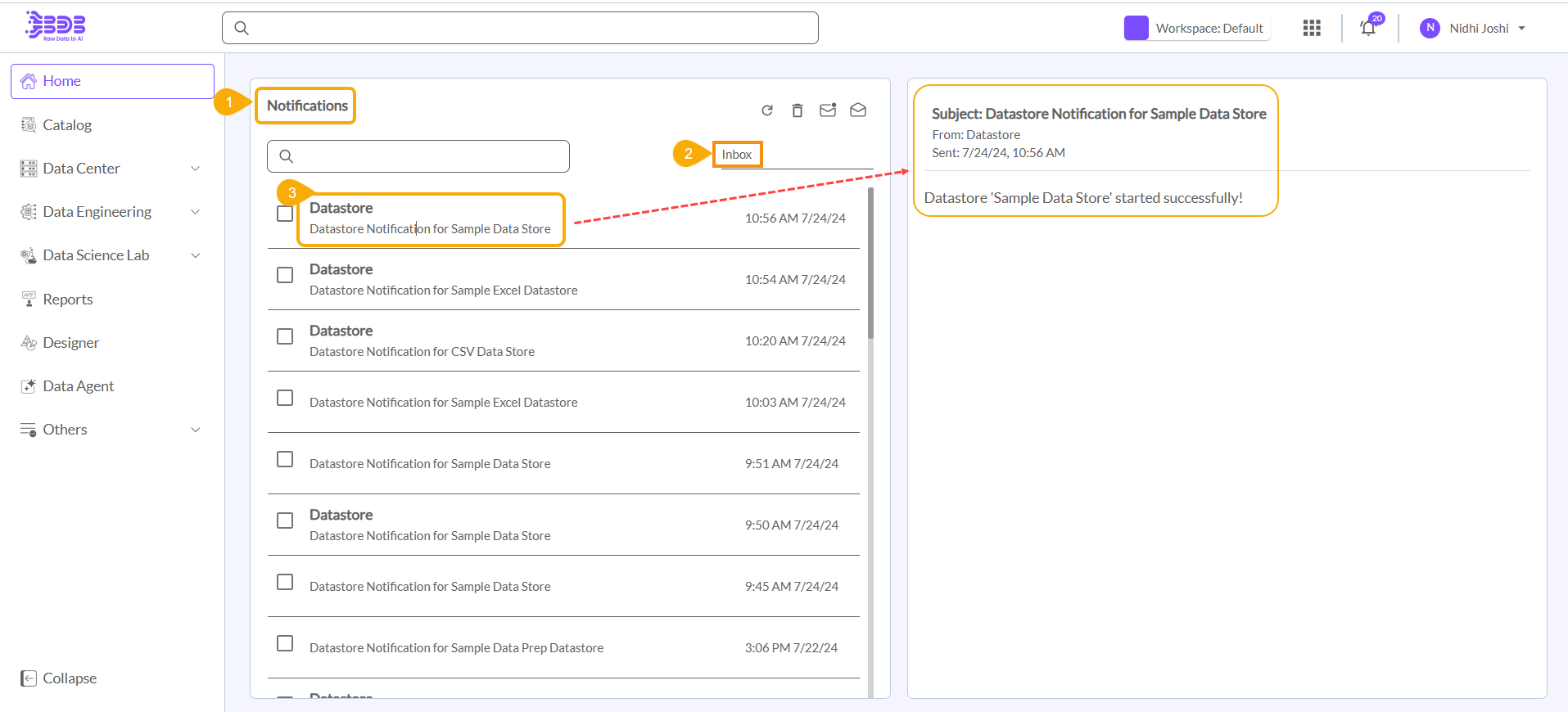1568x712 pixels.
Task: Select the Inbox tab
Action: point(737,155)
